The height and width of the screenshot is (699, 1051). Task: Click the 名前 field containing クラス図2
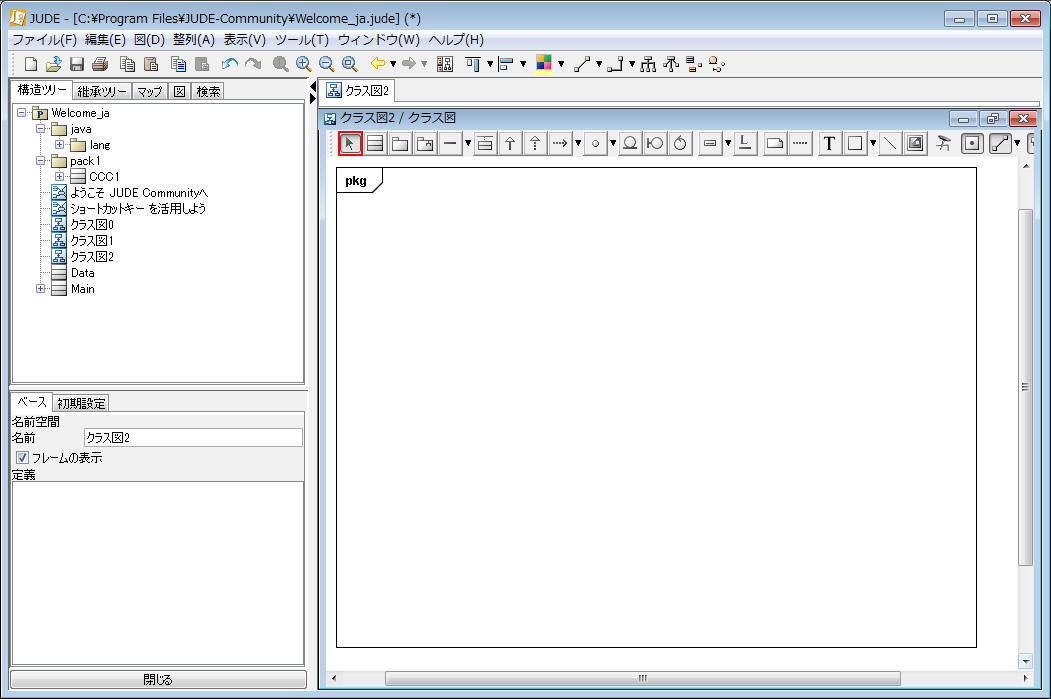click(x=192, y=438)
